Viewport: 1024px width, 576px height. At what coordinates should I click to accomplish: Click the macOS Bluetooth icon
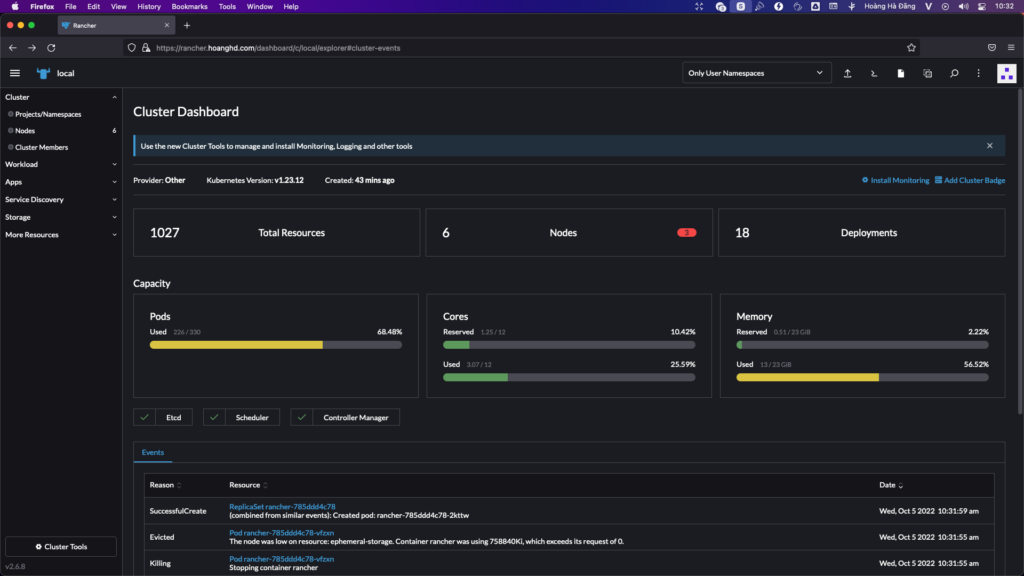point(852,7)
